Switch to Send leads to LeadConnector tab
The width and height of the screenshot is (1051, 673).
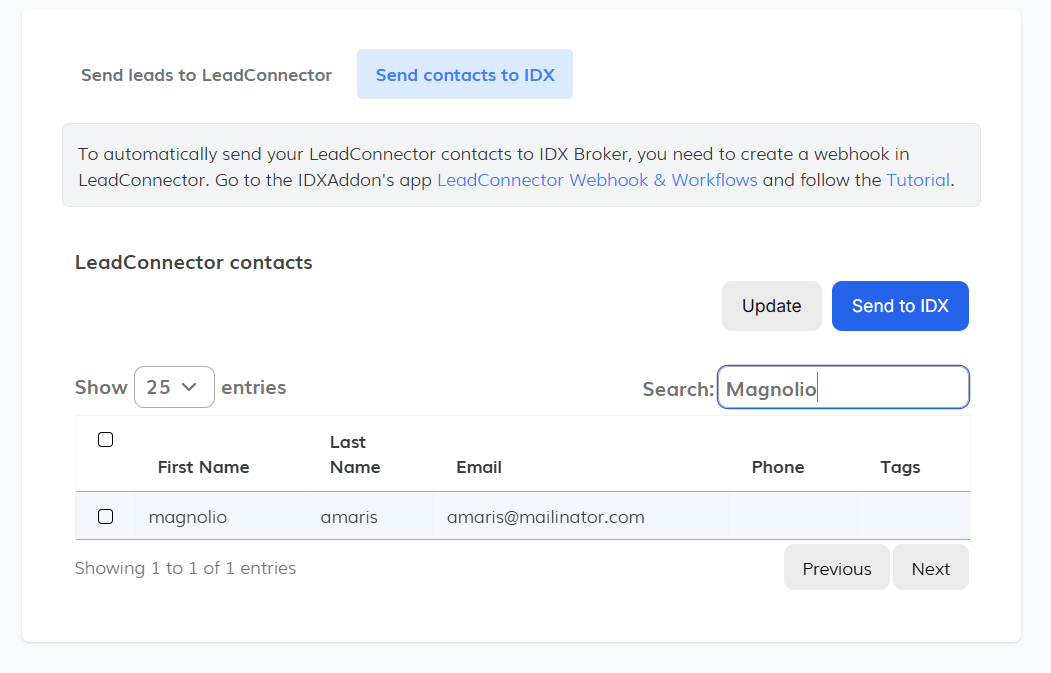(x=206, y=75)
